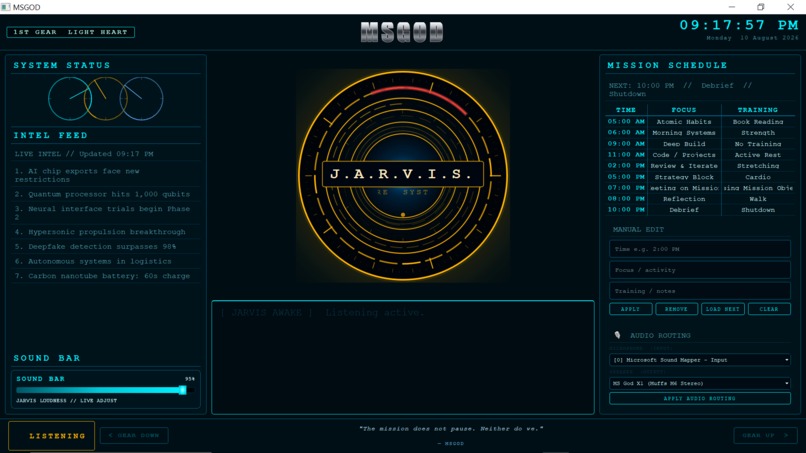Click the mission quote text at bottom
This screenshot has height=453, width=806.
[451, 428]
